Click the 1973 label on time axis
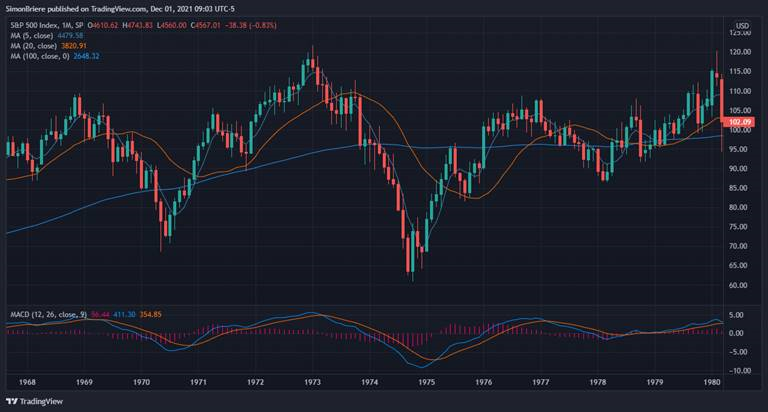This screenshot has height=412, width=768. point(313,382)
